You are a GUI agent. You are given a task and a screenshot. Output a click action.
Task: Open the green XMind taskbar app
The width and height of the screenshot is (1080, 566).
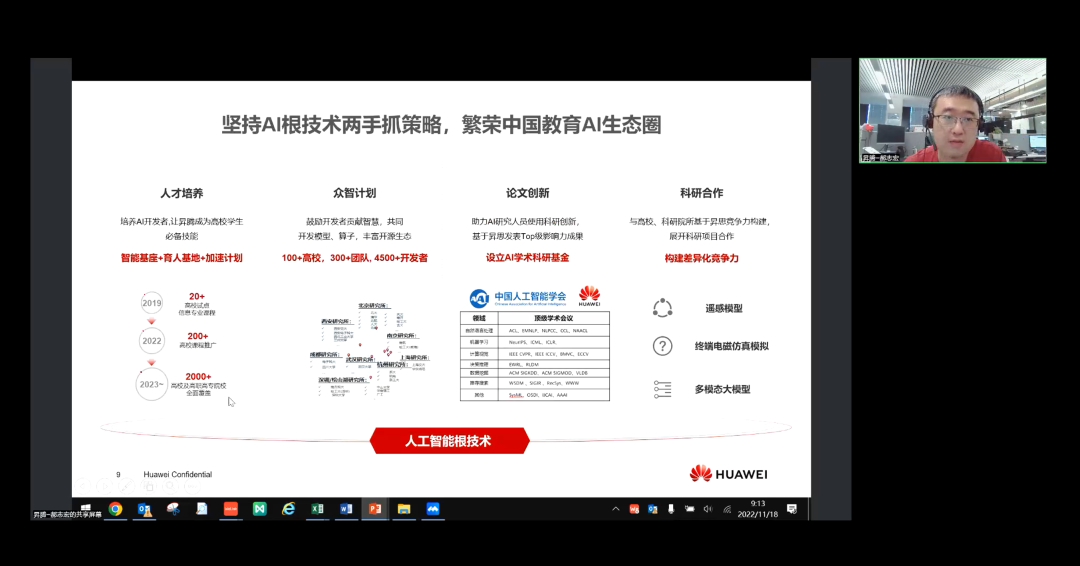[x=260, y=509]
